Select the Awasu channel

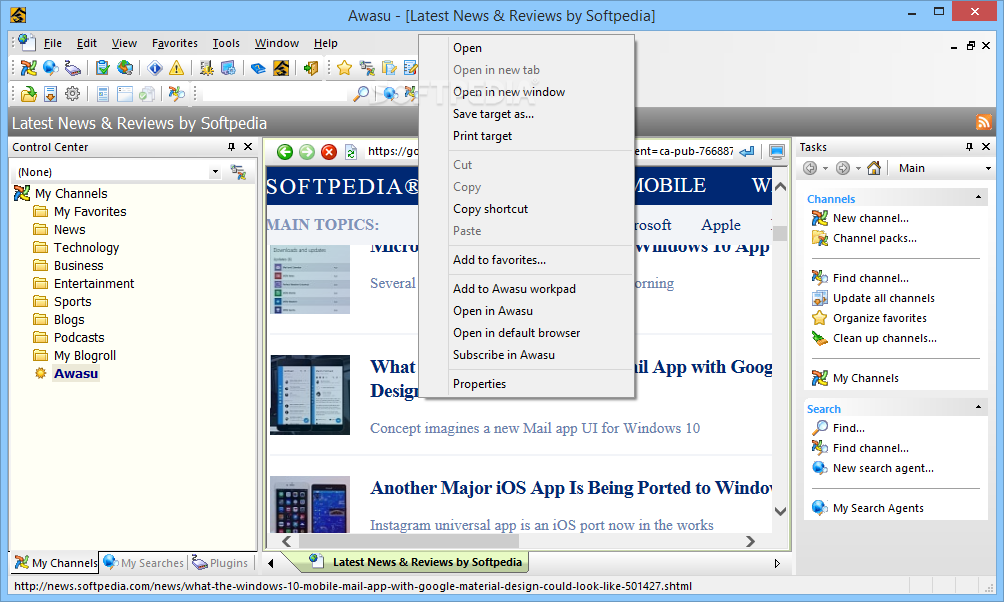(76, 373)
